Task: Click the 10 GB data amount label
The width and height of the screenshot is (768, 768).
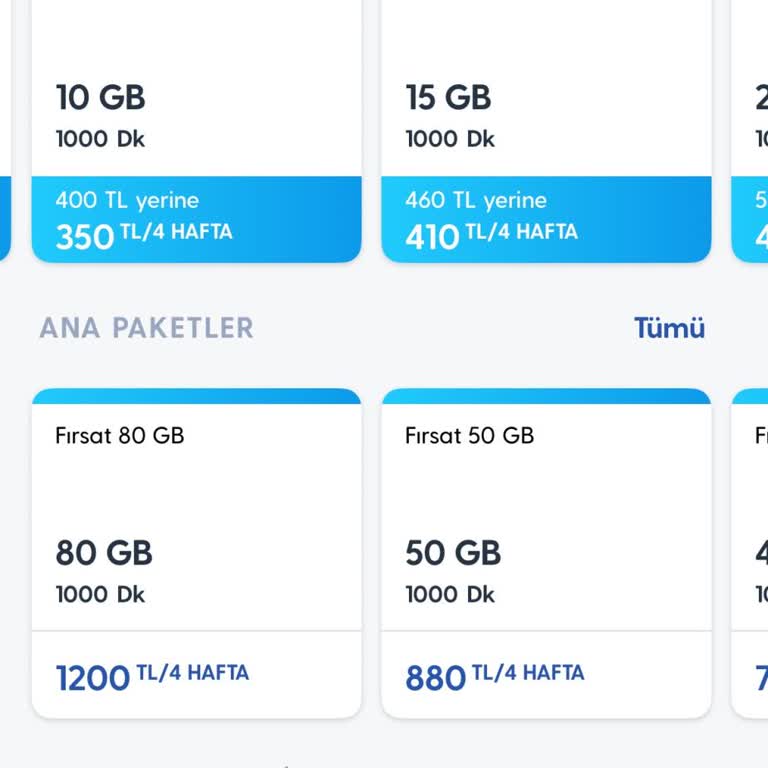Action: [x=100, y=98]
